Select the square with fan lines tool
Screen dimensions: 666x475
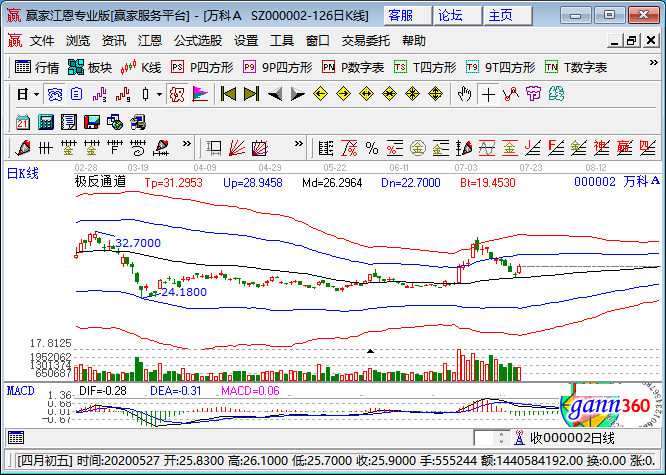[260, 148]
